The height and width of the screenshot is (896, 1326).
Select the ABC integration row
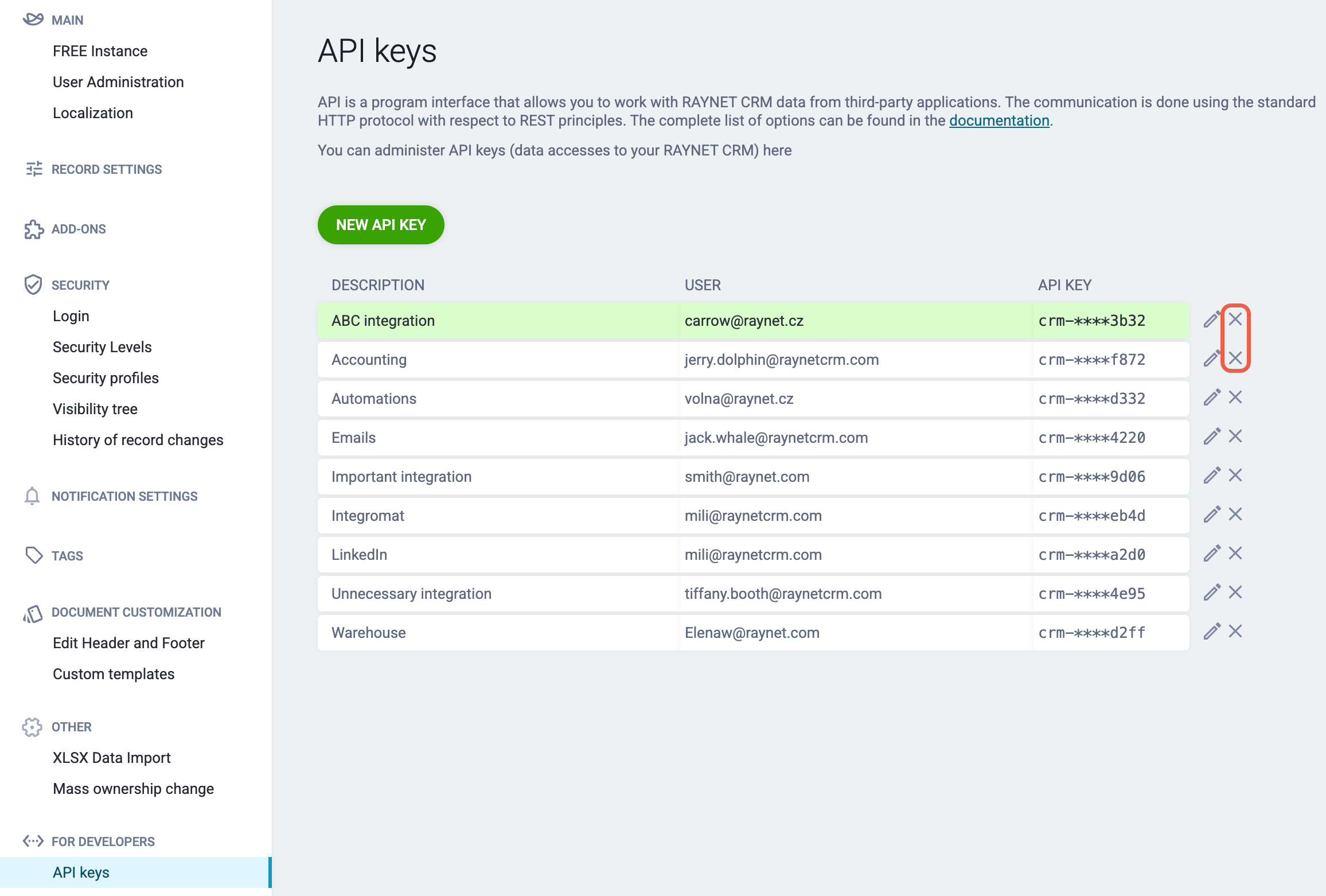click(754, 321)
